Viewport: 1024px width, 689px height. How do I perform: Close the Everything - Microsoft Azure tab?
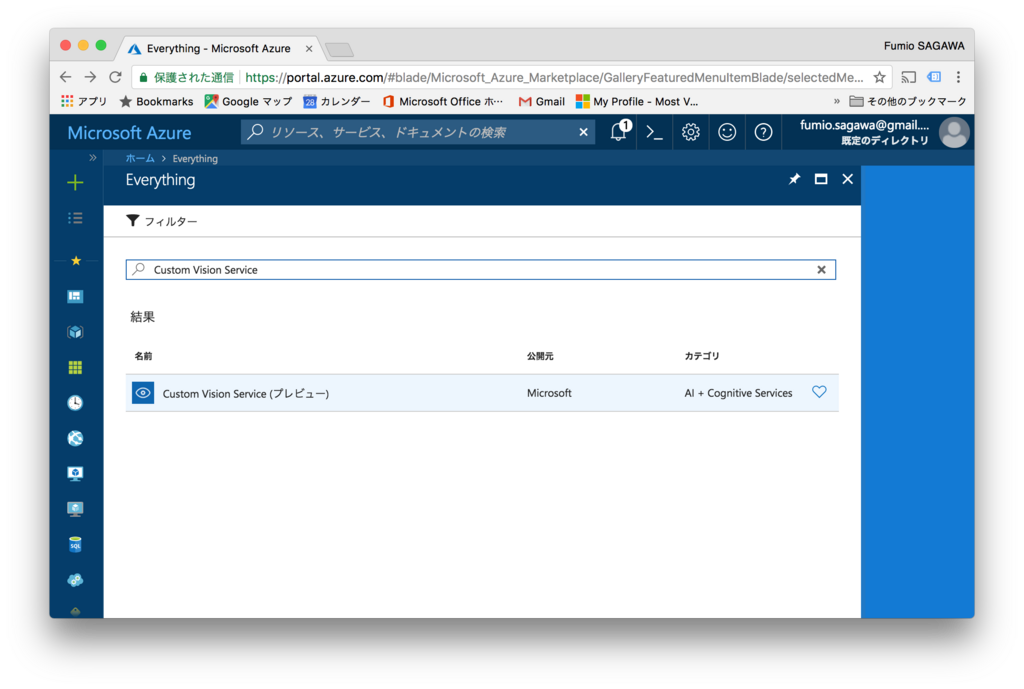coord(309,49)
